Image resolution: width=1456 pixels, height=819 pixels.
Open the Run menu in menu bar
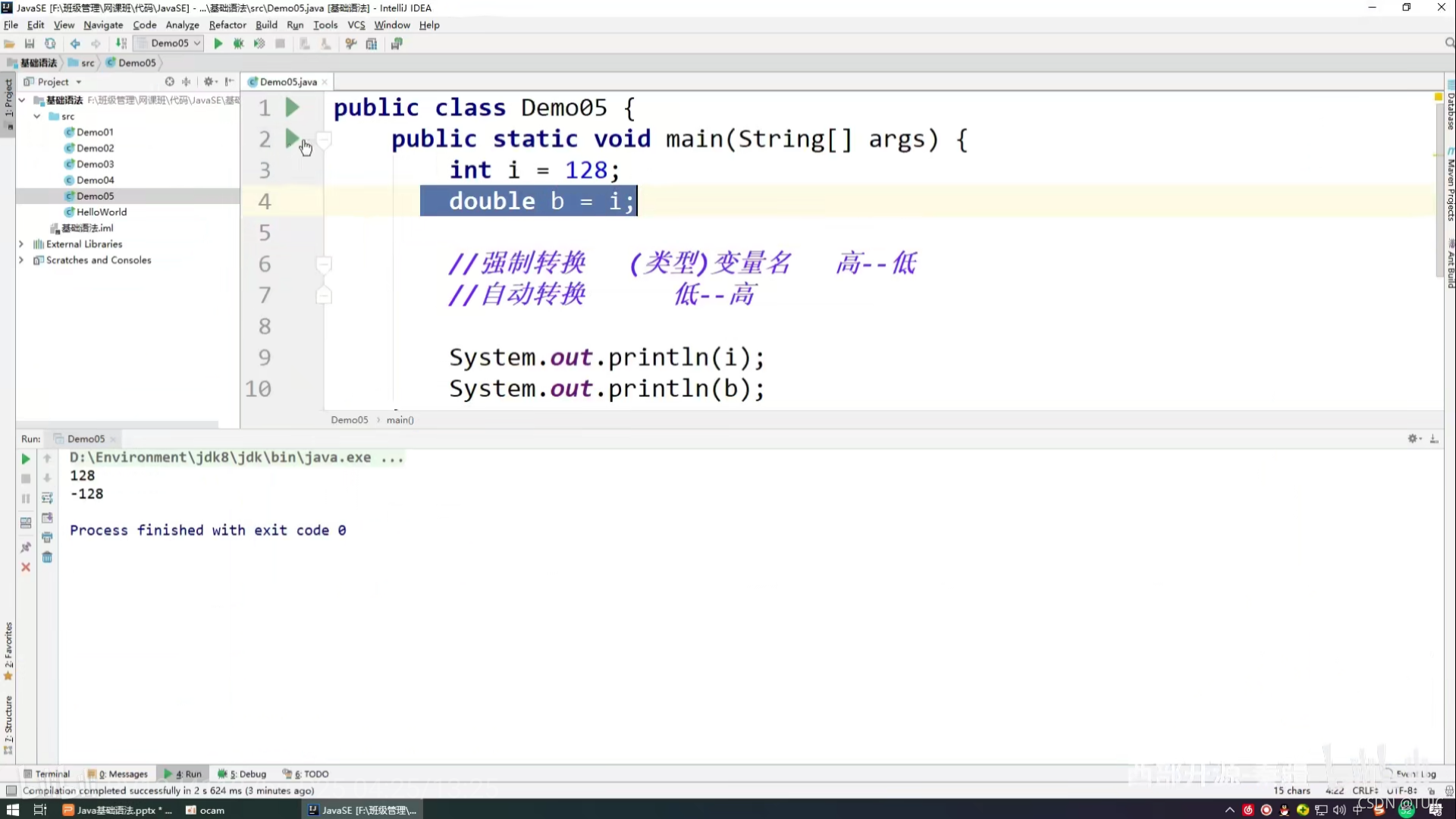tap(295, 25)
